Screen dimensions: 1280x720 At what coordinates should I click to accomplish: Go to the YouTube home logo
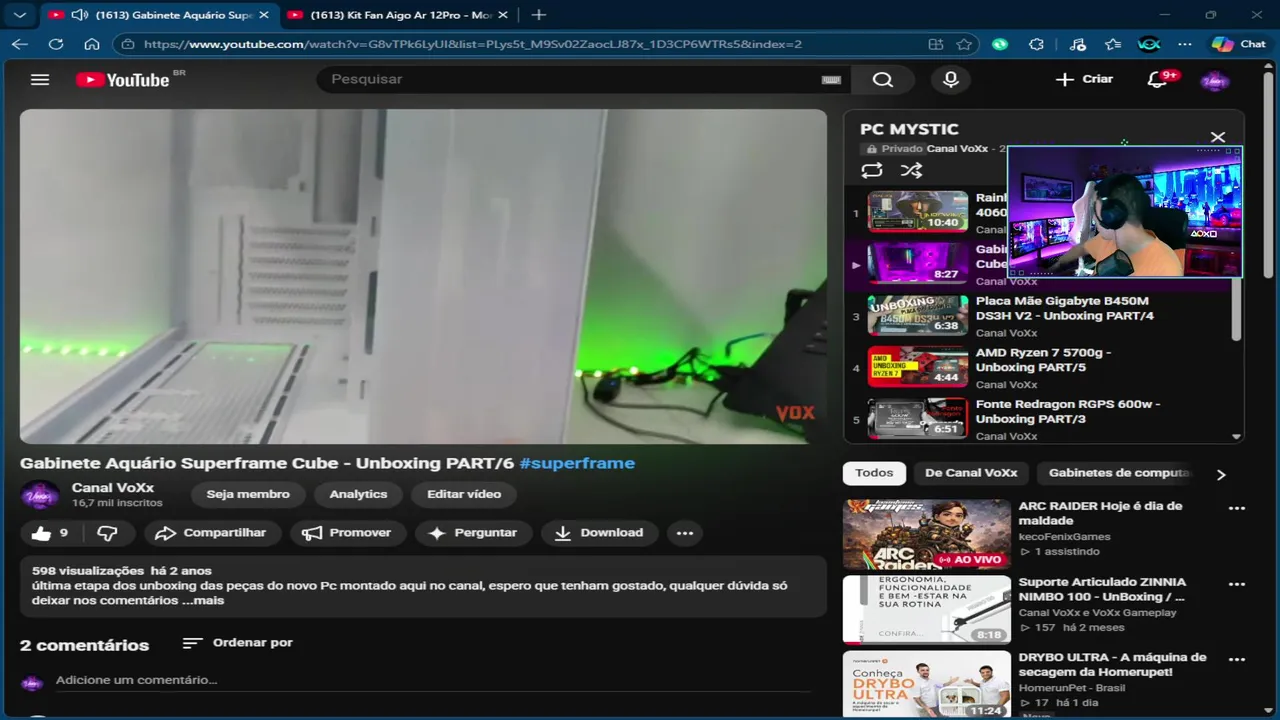123,80
